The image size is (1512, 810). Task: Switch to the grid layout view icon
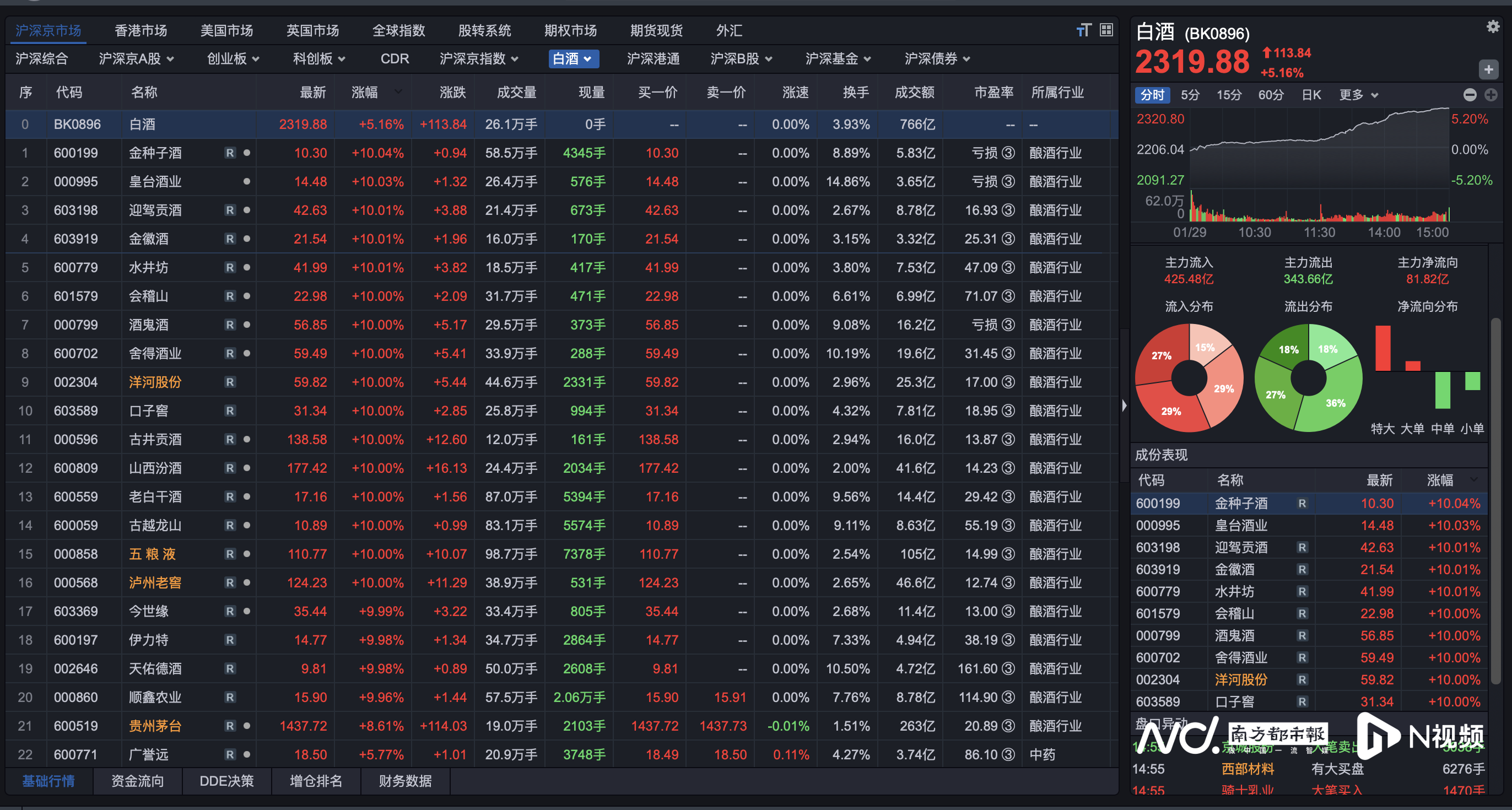coord(1106,30)
